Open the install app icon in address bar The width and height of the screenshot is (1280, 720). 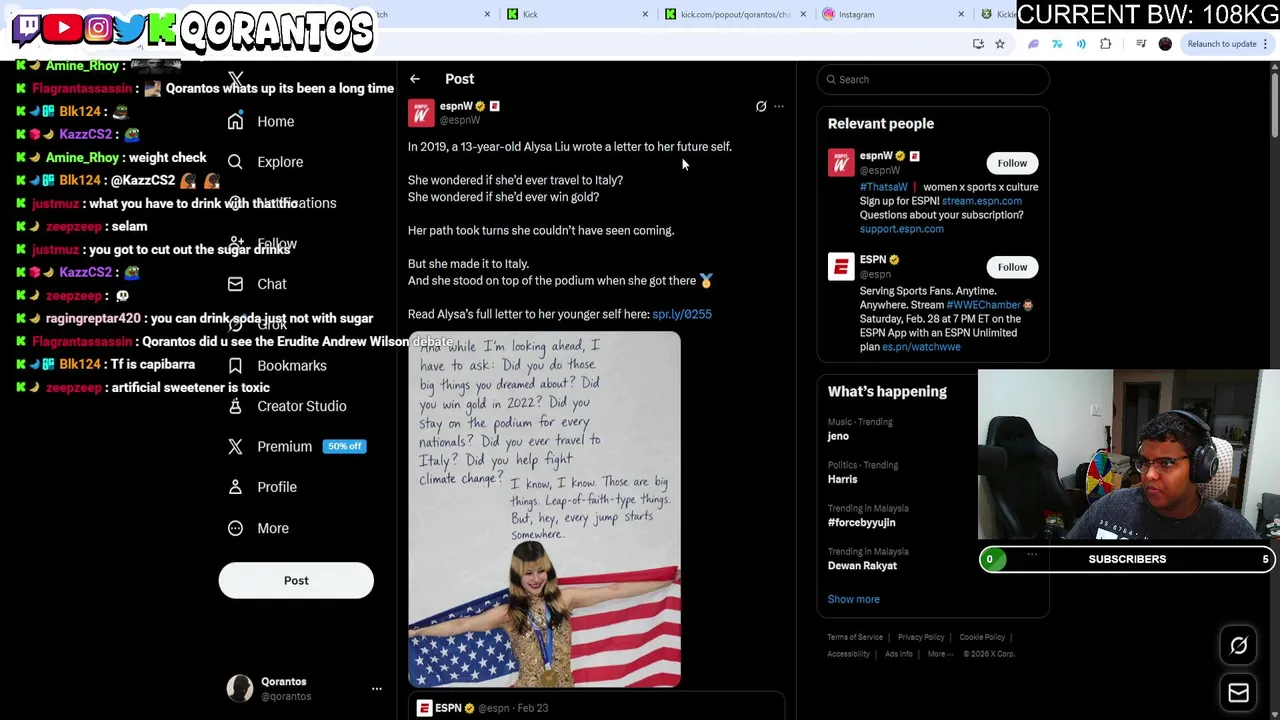click(978, 44)
